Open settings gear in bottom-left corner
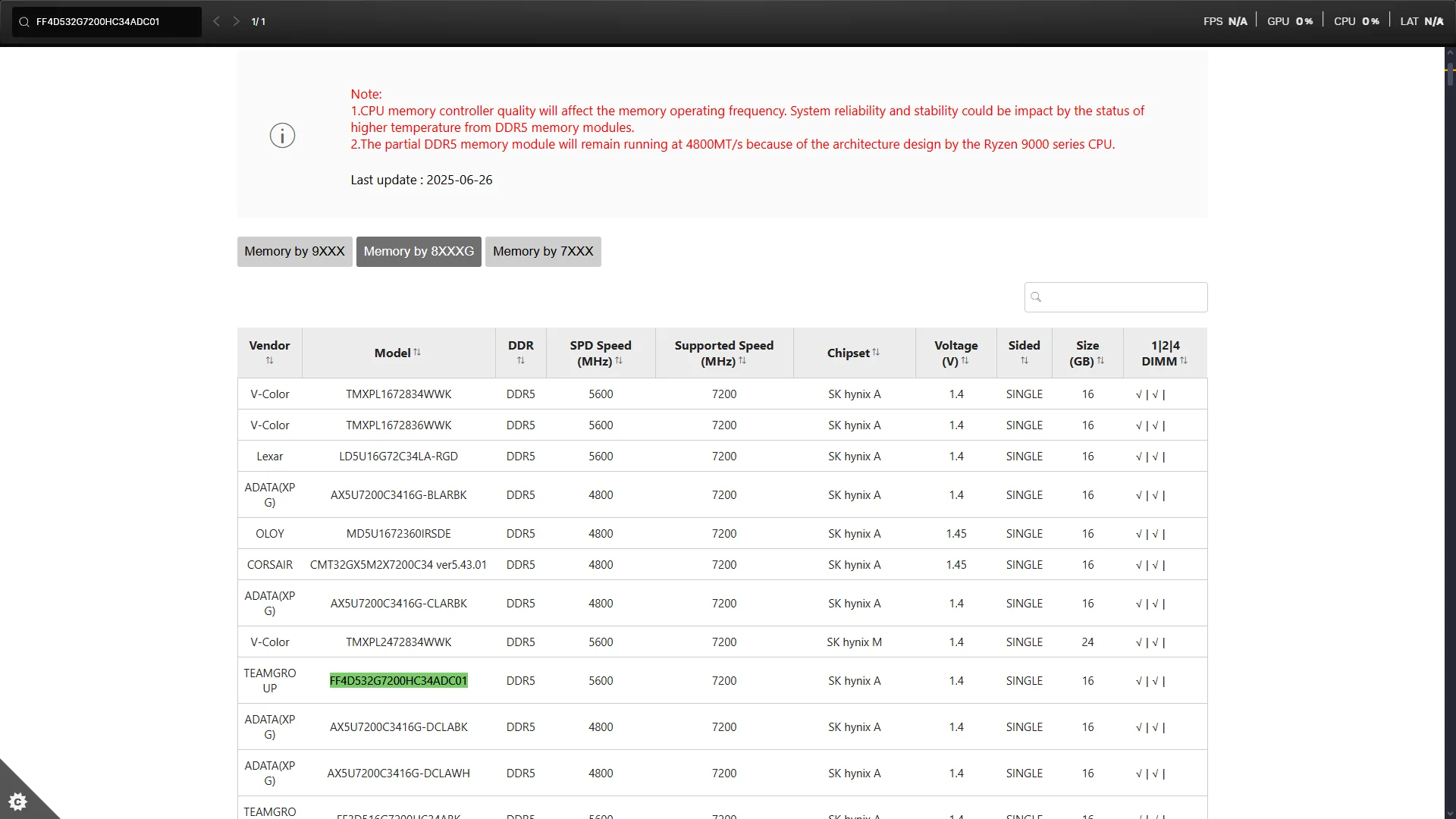This screenshot has height=819, width=1456. click(x=17, y=801)
